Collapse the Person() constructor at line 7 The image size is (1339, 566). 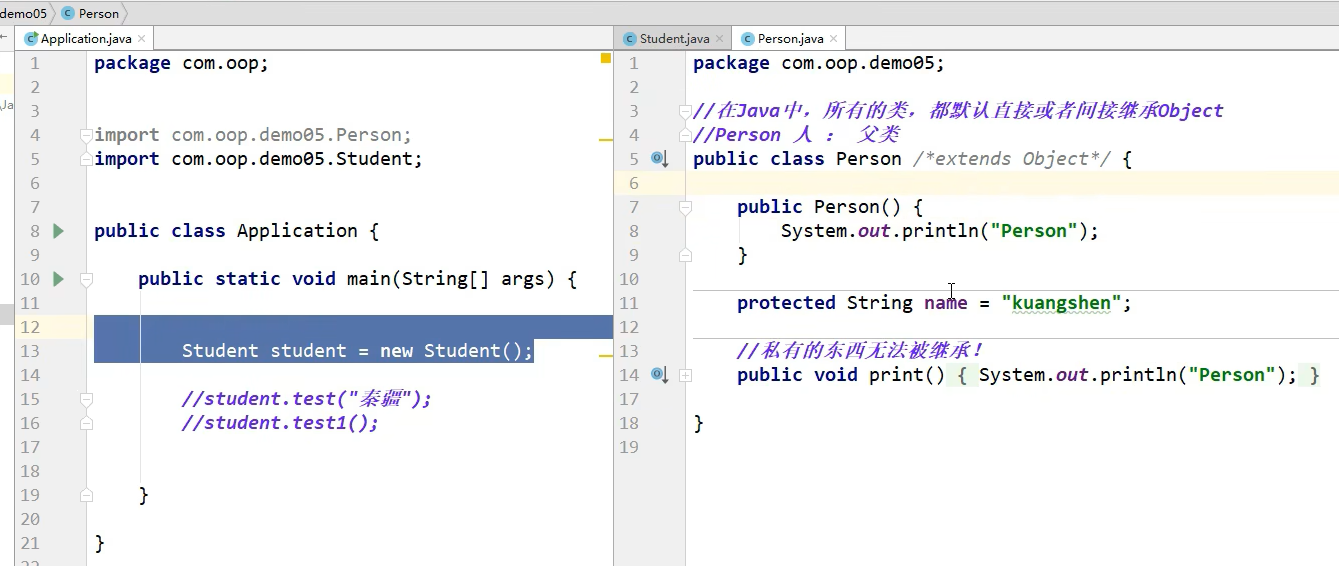(x=685, y=207)
